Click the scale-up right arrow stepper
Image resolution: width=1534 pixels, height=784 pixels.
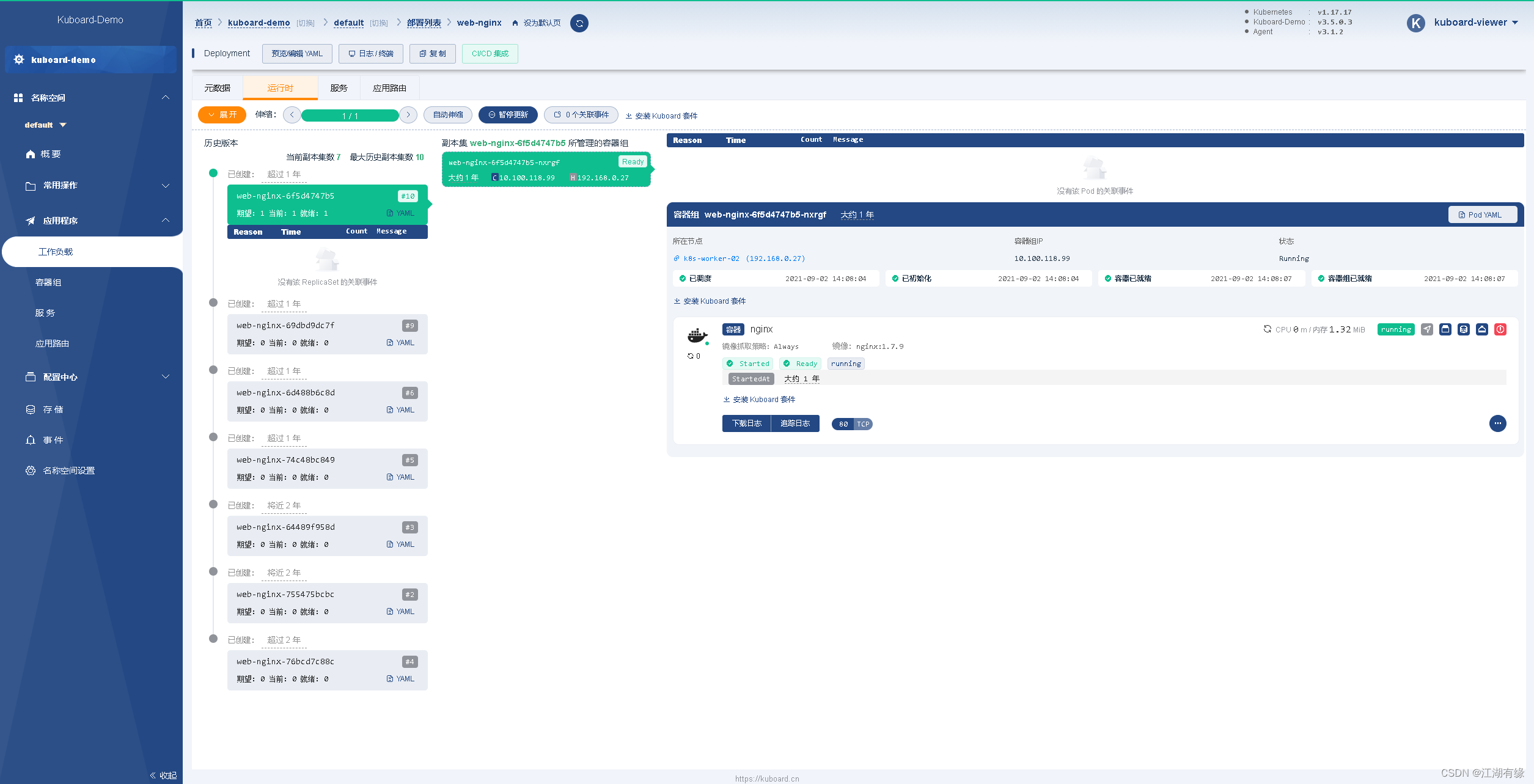[x=408, y=115]
